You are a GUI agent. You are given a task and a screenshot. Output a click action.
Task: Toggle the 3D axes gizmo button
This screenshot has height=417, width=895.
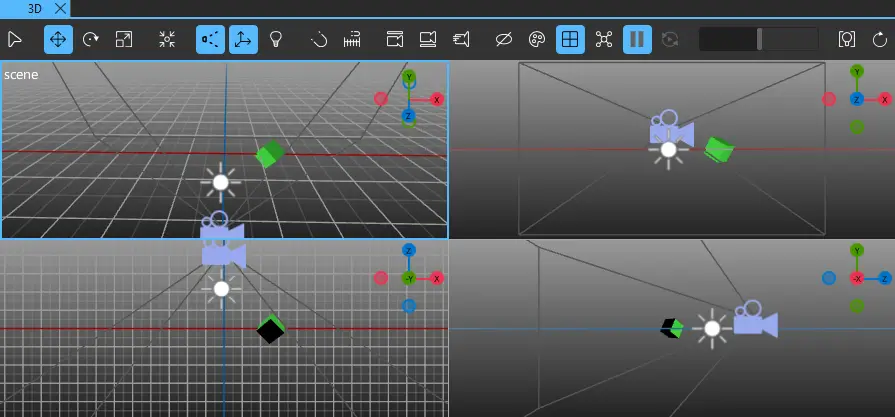coord(242,40)
